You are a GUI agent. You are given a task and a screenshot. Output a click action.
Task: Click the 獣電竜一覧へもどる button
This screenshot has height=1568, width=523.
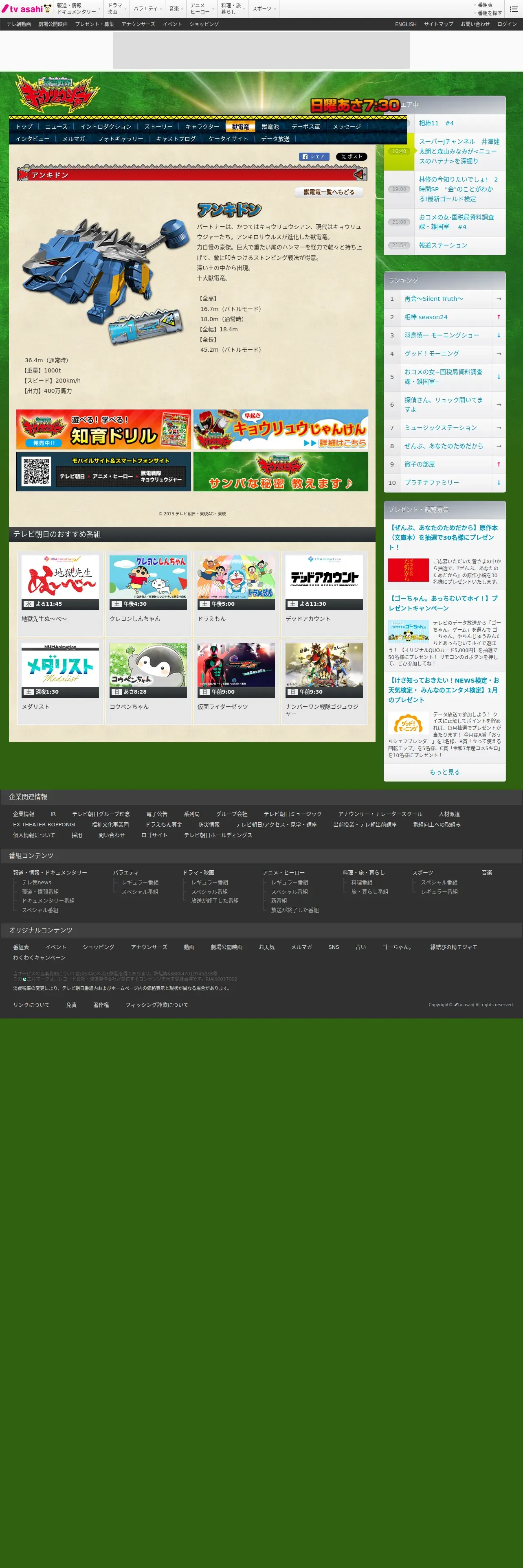coord(330,193)
